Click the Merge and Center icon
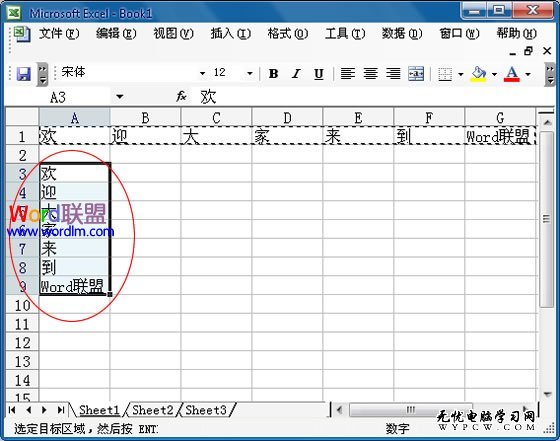Viewport: 560px width, 441px height. [416, 74]
